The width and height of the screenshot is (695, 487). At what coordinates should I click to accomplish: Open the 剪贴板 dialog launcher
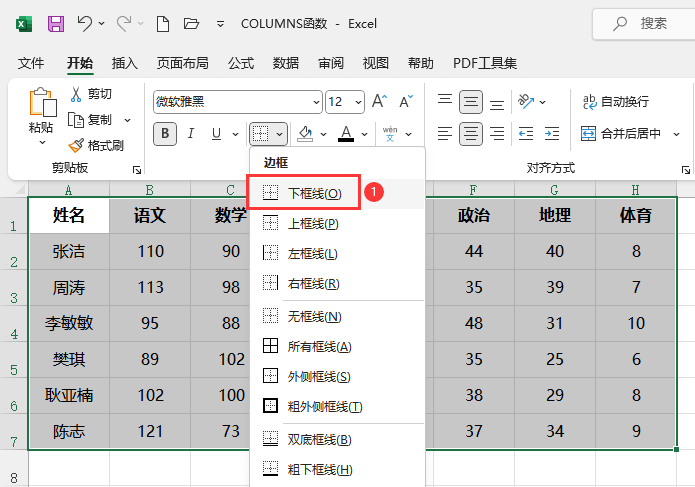click(137, 170)
